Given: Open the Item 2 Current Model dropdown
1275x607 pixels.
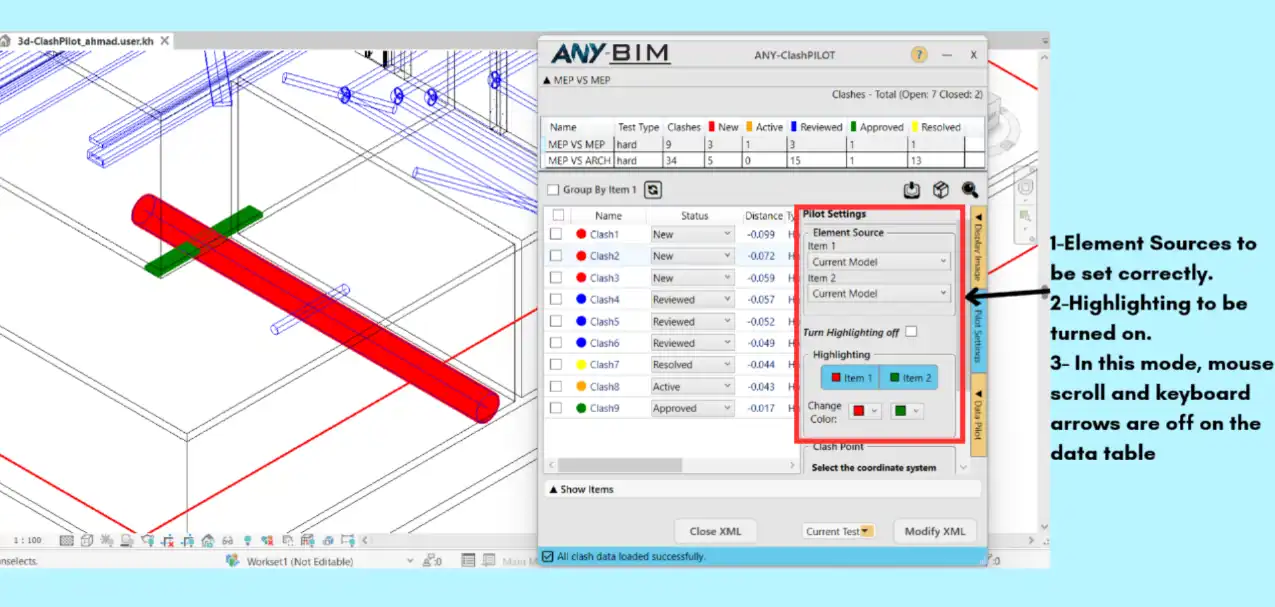Looking at the screenshot, I should click(879, 293).
